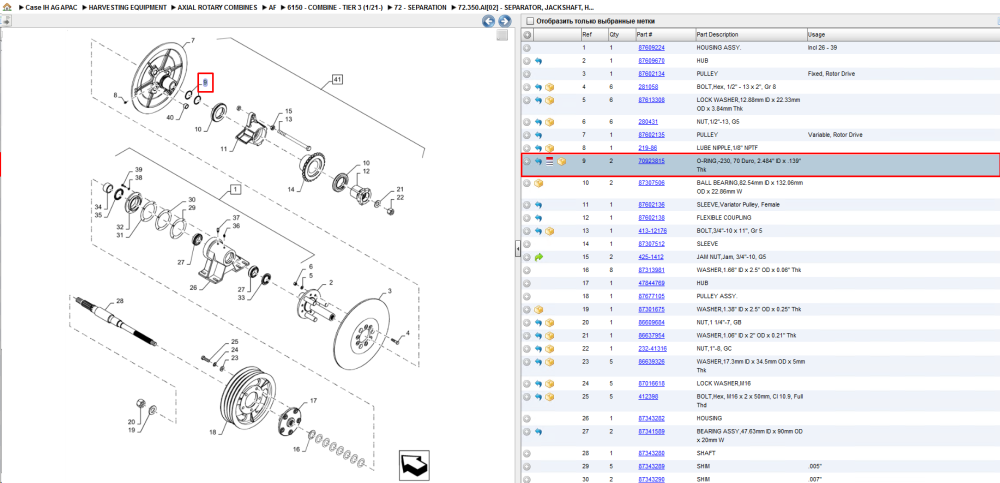Sort by the Part Description column header
Screen dimensions: 1000x483
tap(751, 34)
